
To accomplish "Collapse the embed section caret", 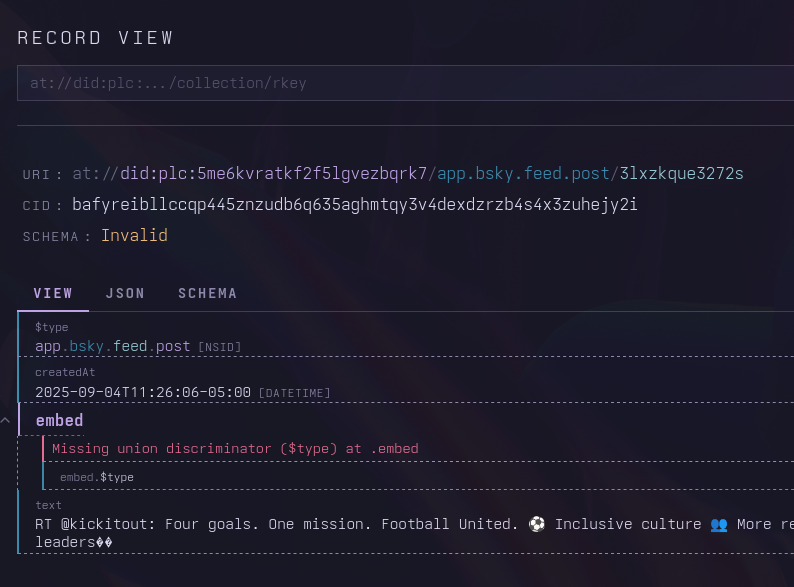I will (5, 420).
